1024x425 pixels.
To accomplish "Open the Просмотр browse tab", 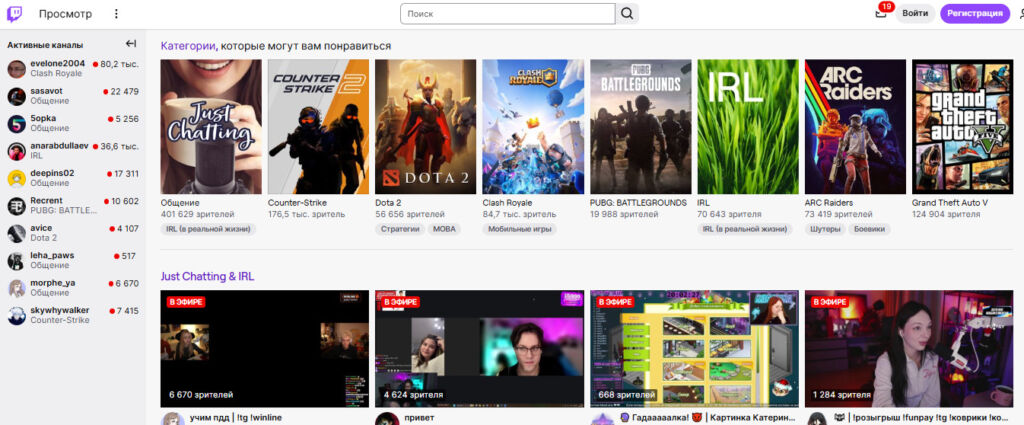I will [65, 14].
